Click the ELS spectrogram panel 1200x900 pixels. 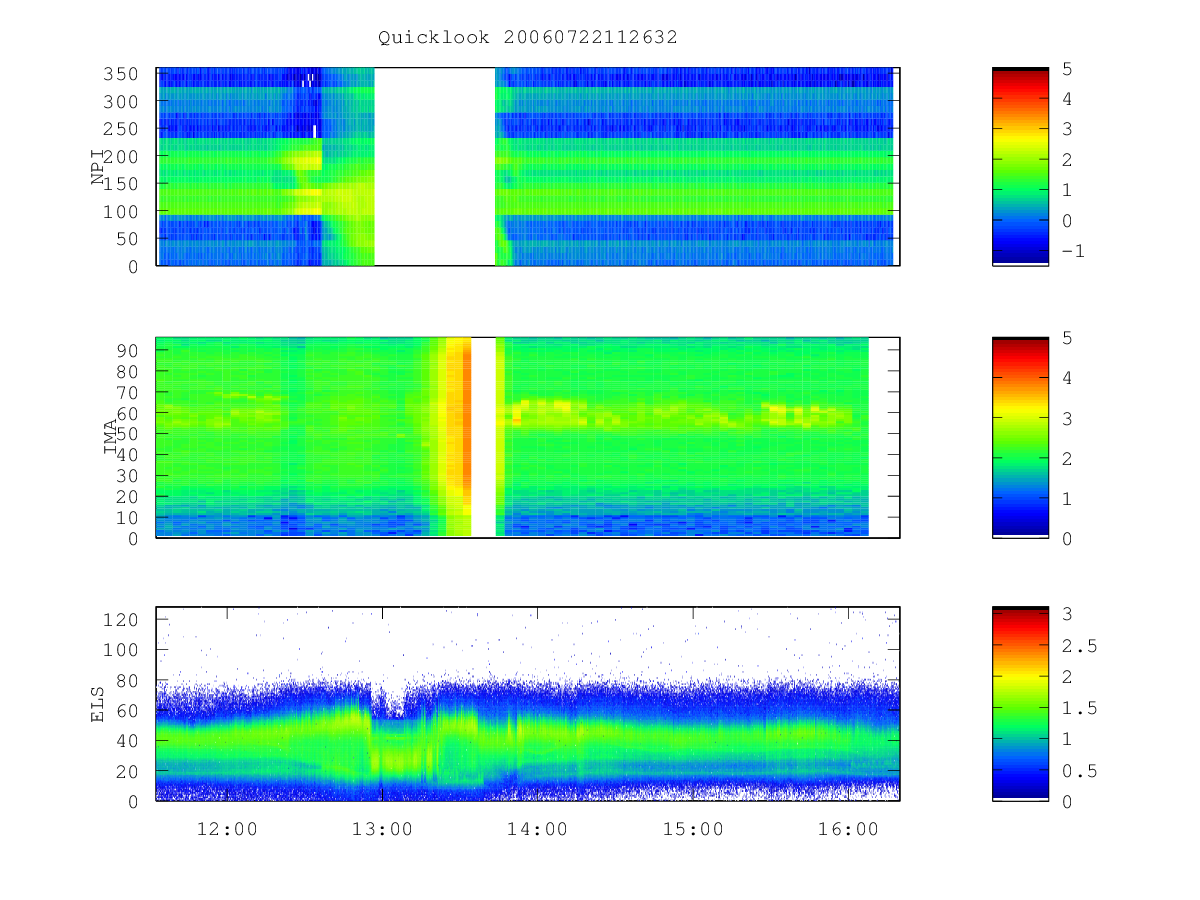point(528,704)
